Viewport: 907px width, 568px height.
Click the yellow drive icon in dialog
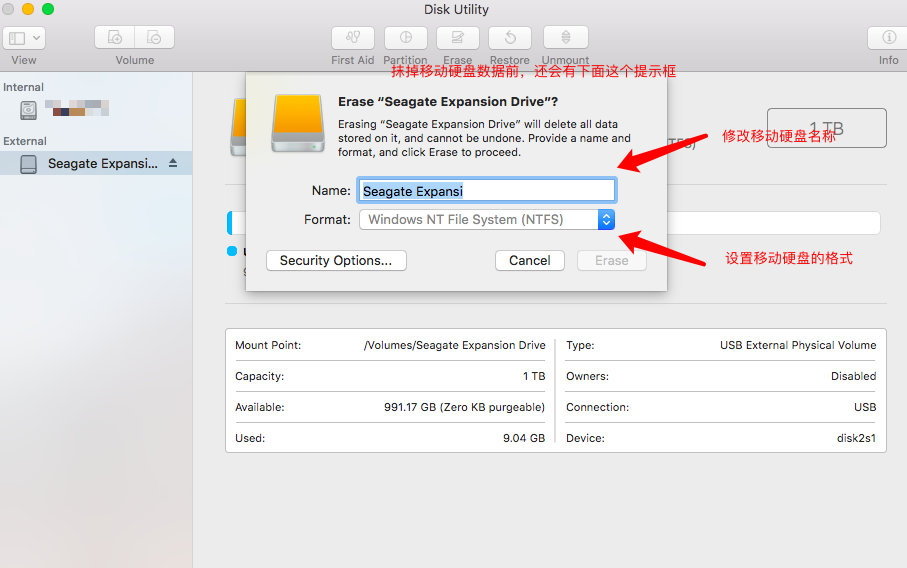298,123
